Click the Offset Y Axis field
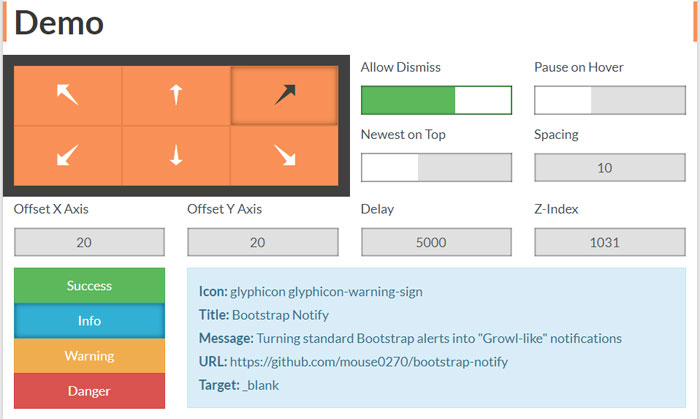 tap(262, 242)
